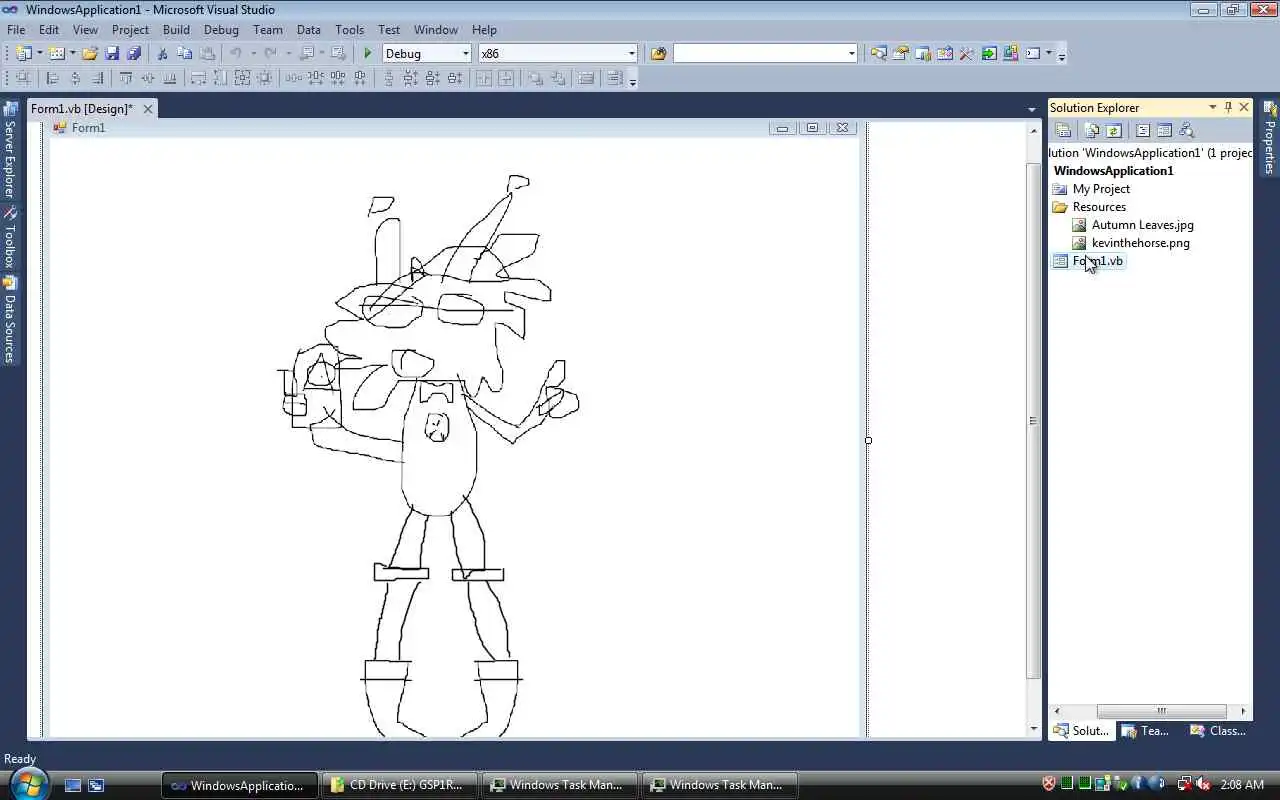Screen dimensions: 1280x800
Task: Open the Debug menu
Action: (221, 30)
